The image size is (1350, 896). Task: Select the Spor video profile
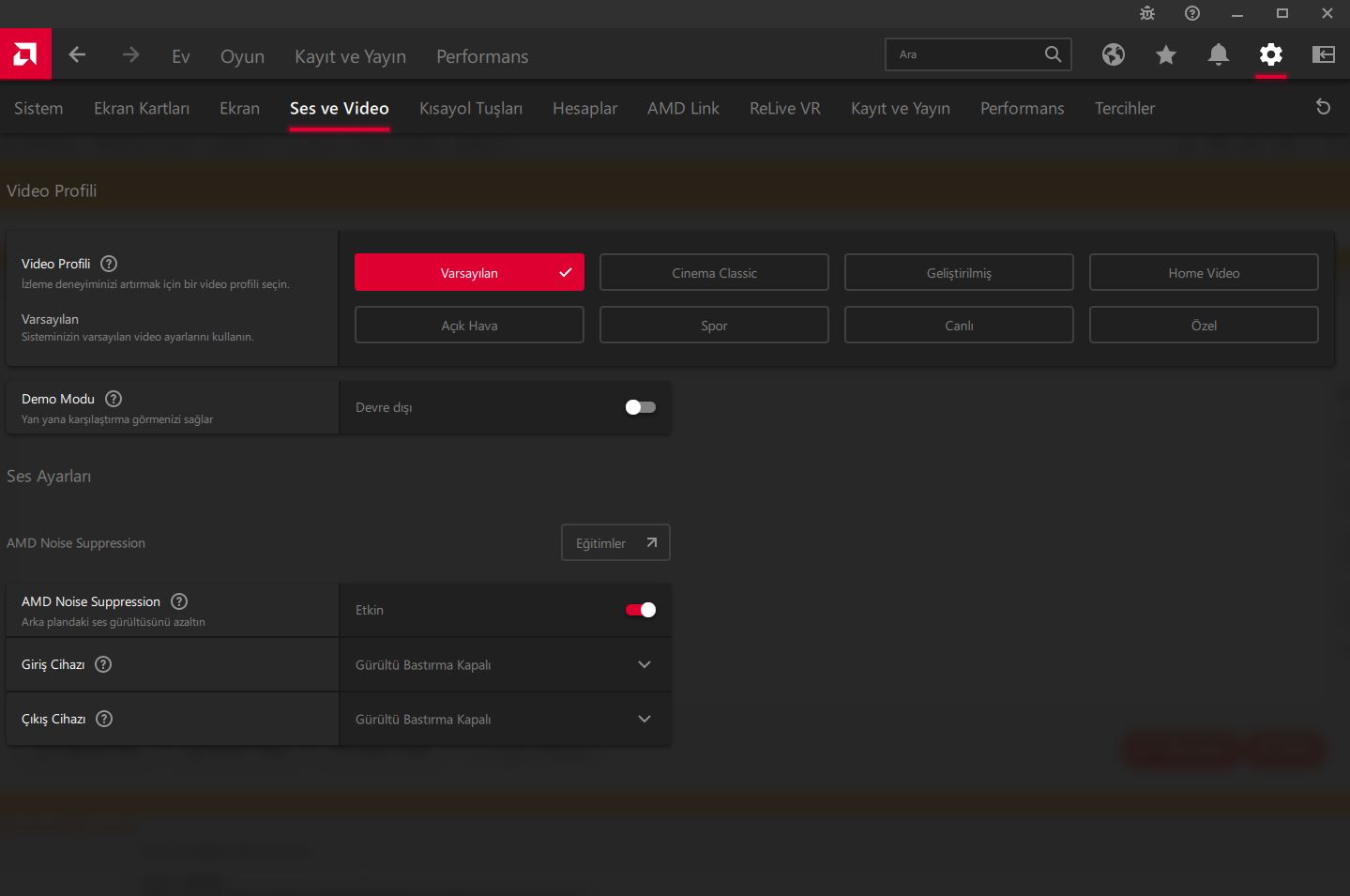point(714,326)
